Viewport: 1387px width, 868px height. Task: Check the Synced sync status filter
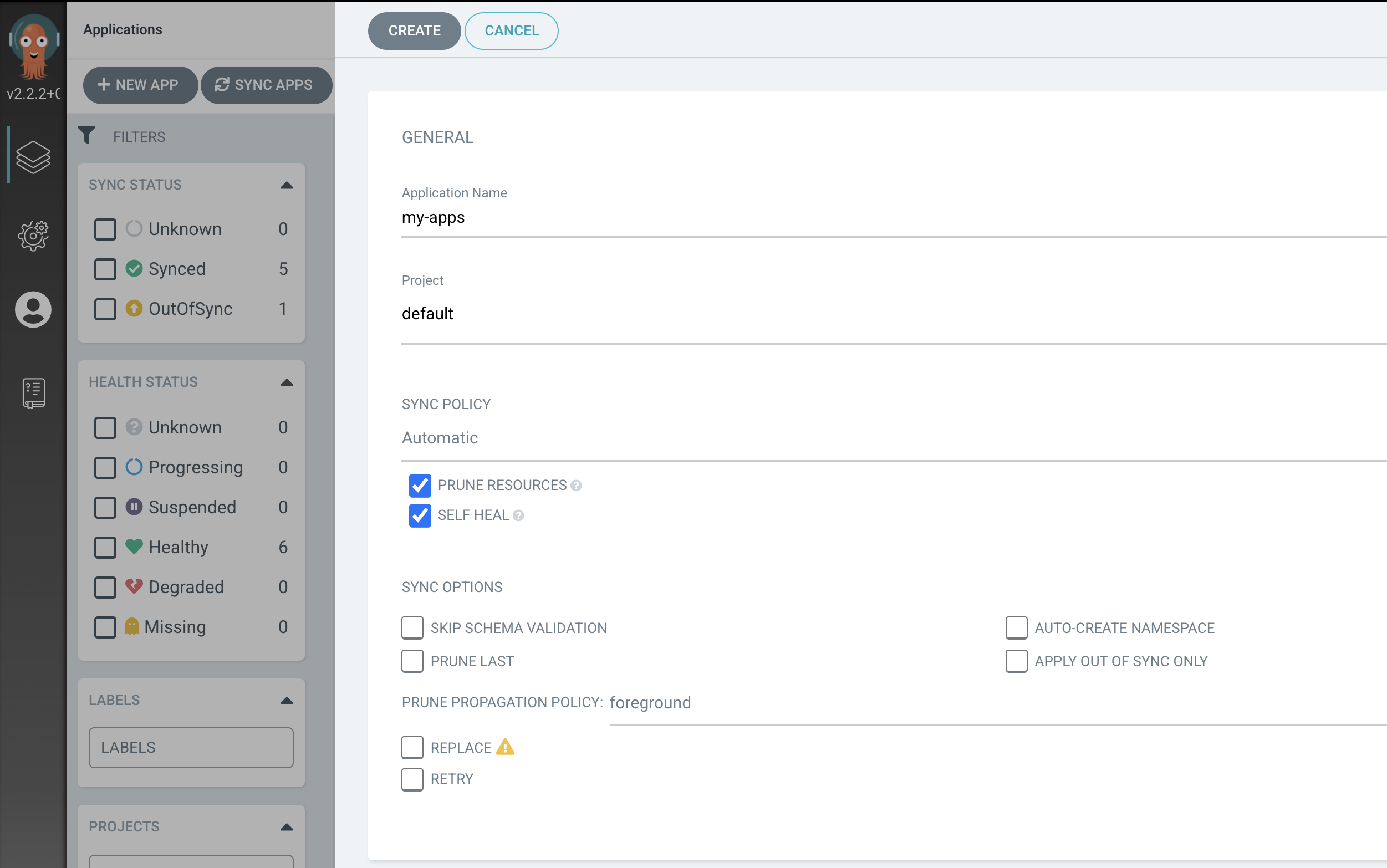pos(105,269)
